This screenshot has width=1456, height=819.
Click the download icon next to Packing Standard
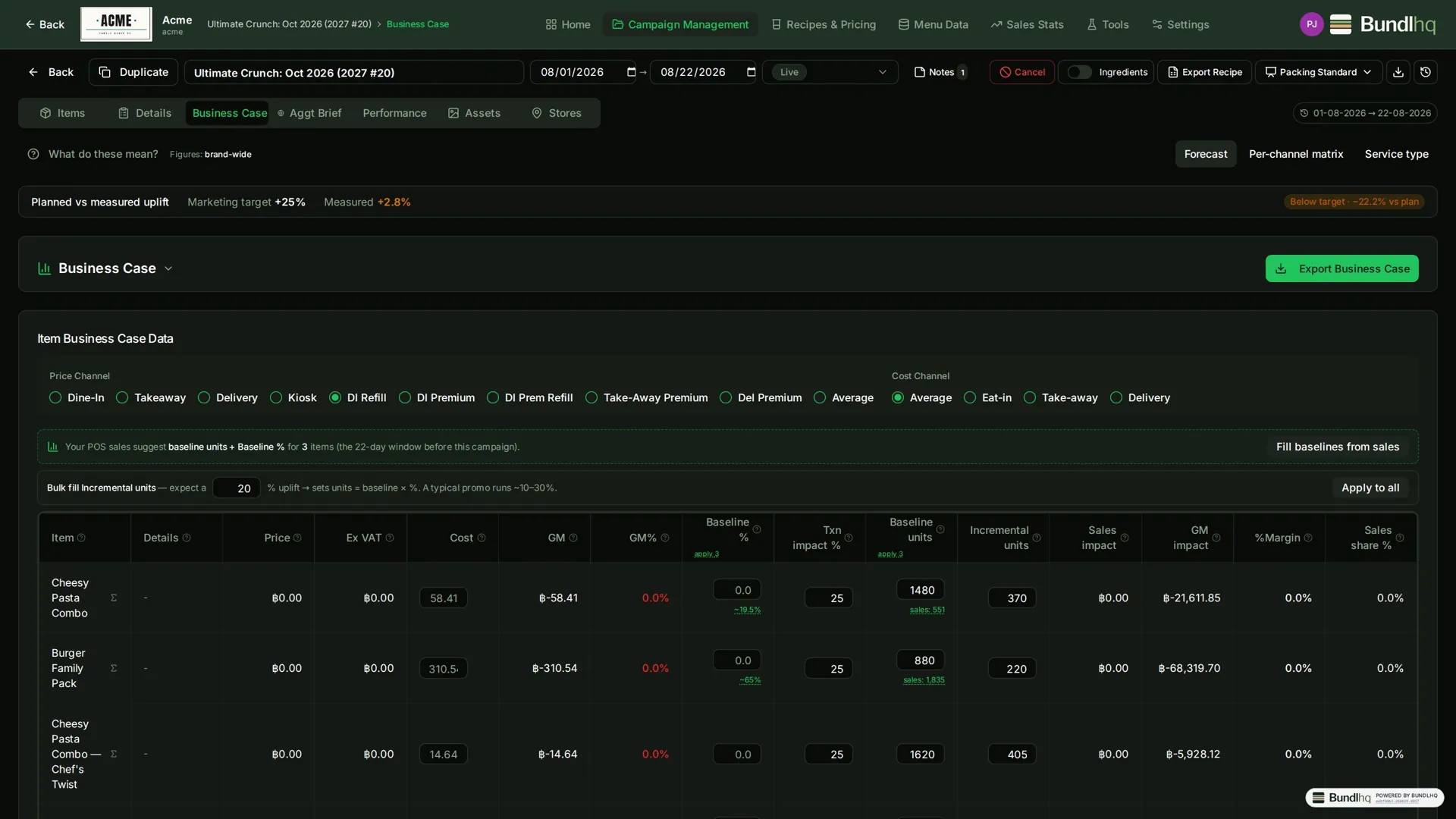tap(1398, 72)
